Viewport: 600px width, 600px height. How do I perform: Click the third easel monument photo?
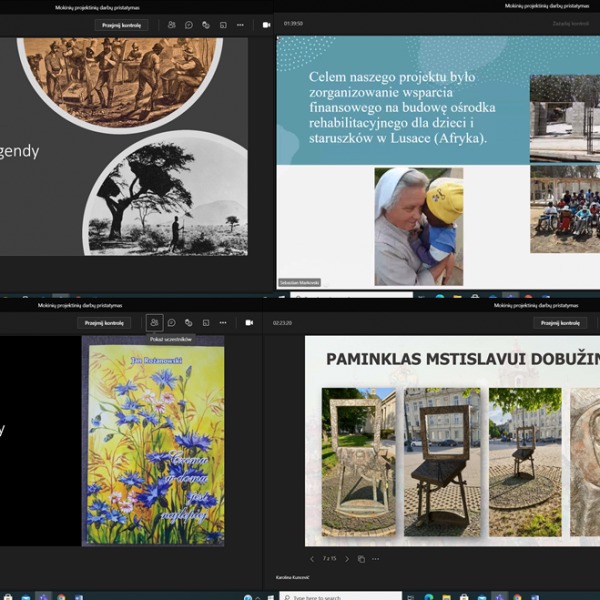525,462
